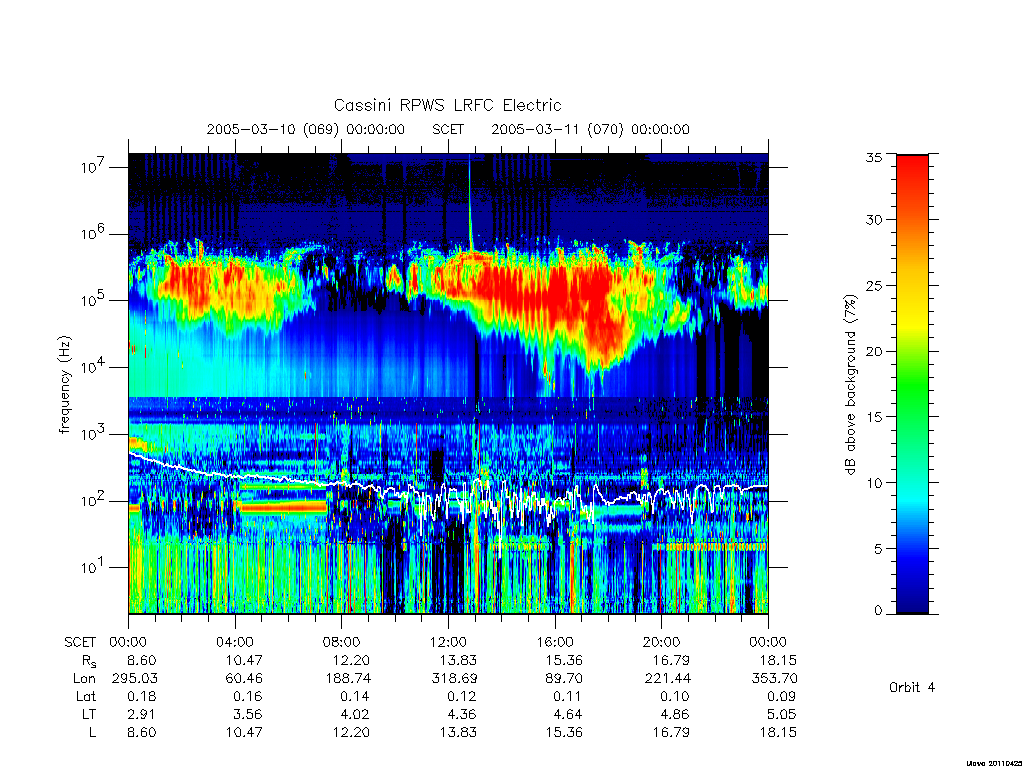The image size is (1024, 768).
Task: Click the Lon value 318.69
Action: click(455, 679)
